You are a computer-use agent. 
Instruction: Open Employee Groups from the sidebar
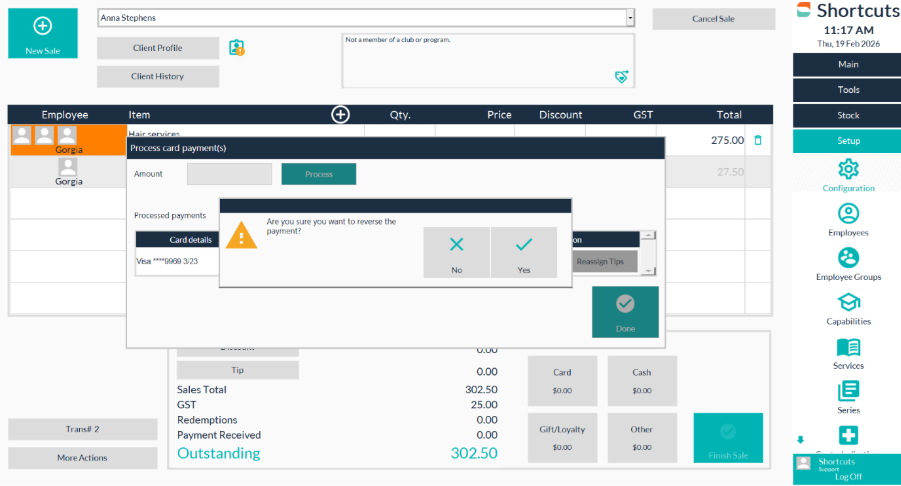(x=848, y=258)
